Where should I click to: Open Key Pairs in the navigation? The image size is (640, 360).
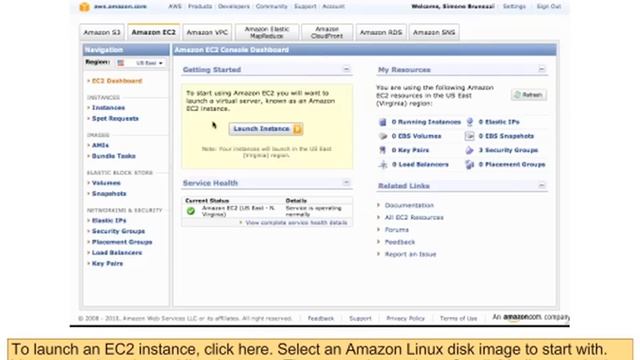[107, 263]
